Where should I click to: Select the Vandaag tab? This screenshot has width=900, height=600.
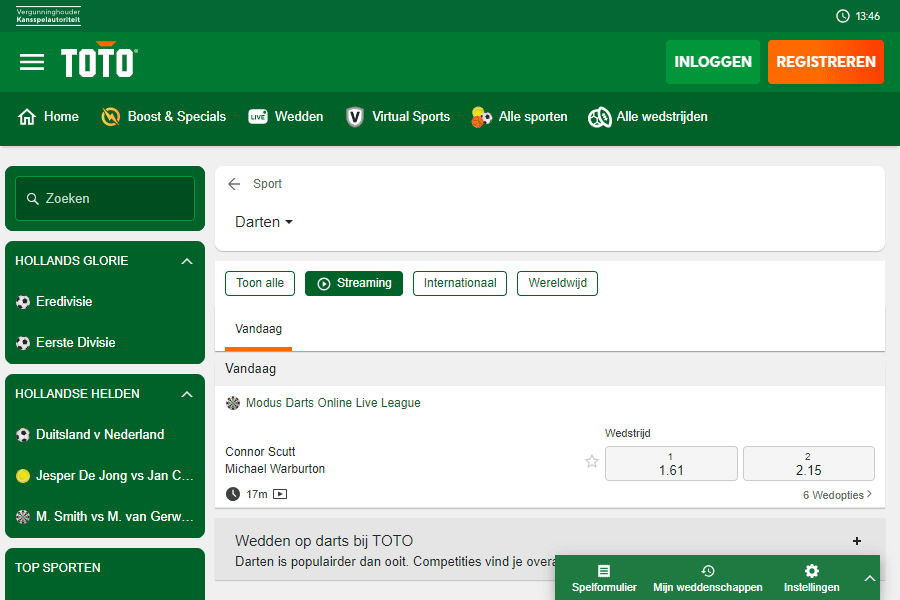coord(258,330)
